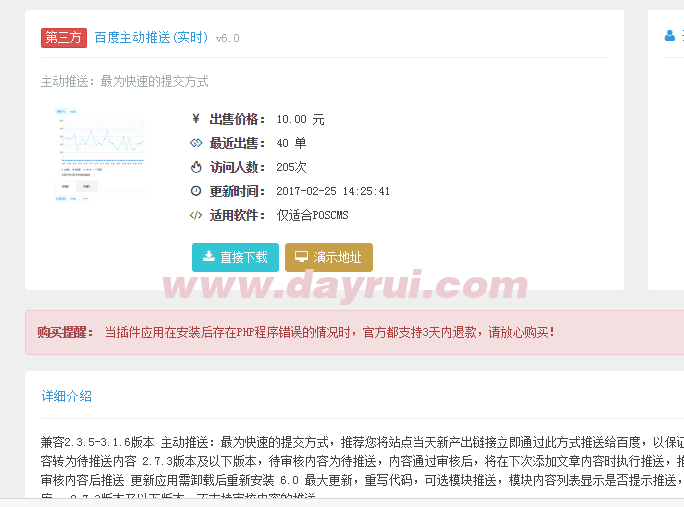The image size is (684, 507).
Task: Click the subtitle 主动推送:最为快速的提交方式
Action: (125, 82)
